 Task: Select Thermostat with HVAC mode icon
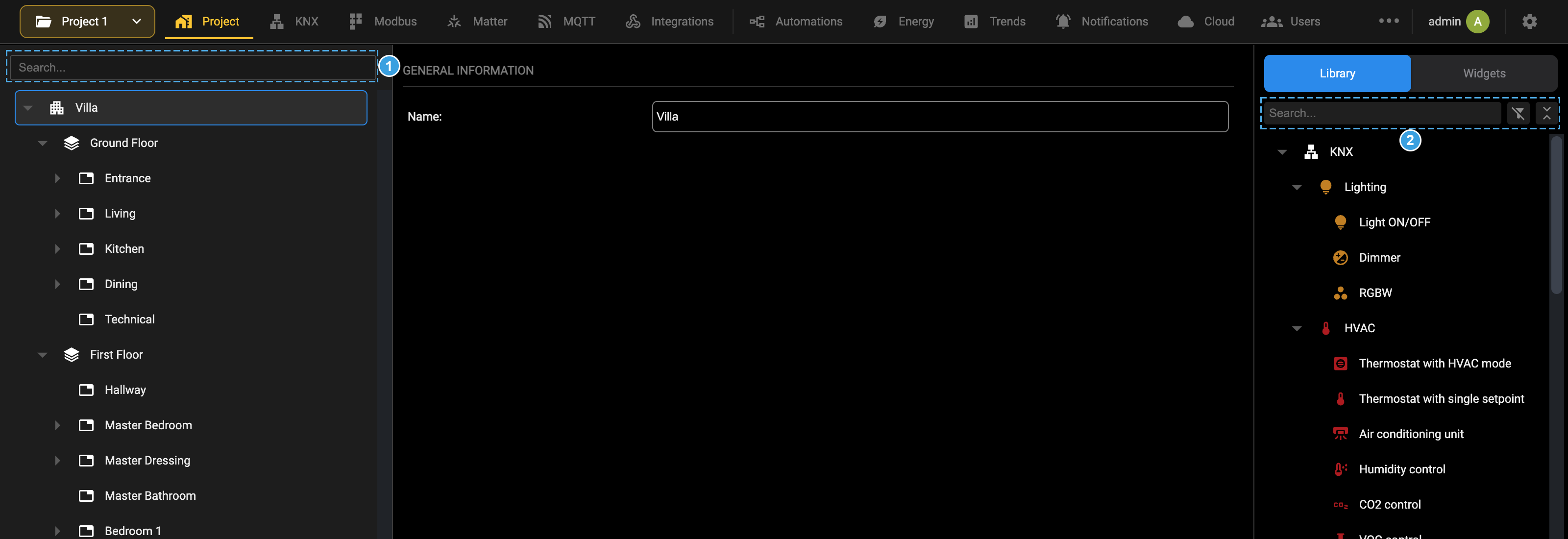tap(1340, 363)
